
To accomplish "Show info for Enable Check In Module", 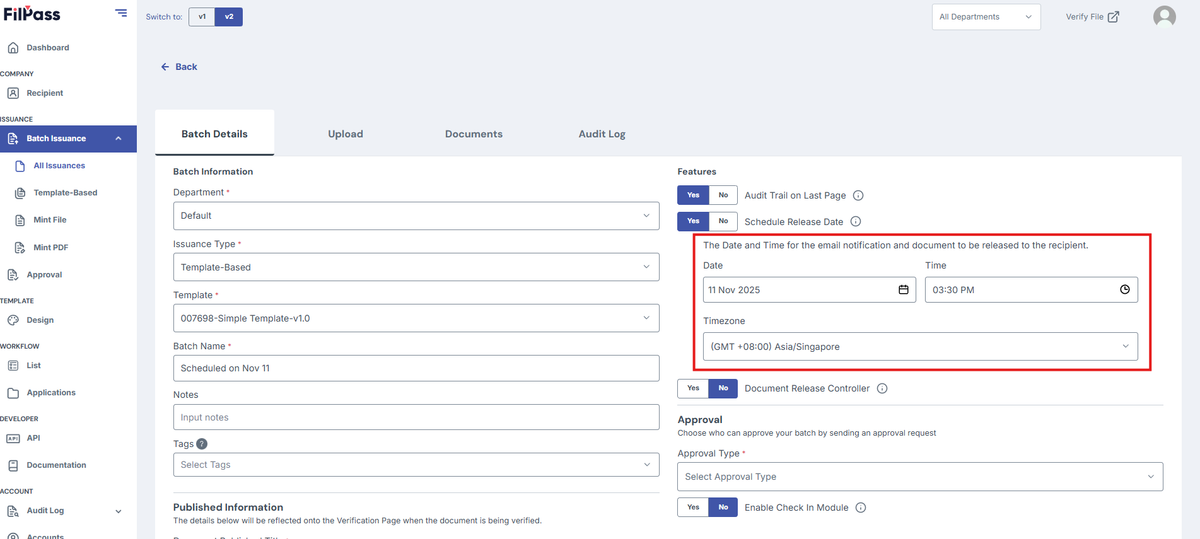I will pos(861,508).
